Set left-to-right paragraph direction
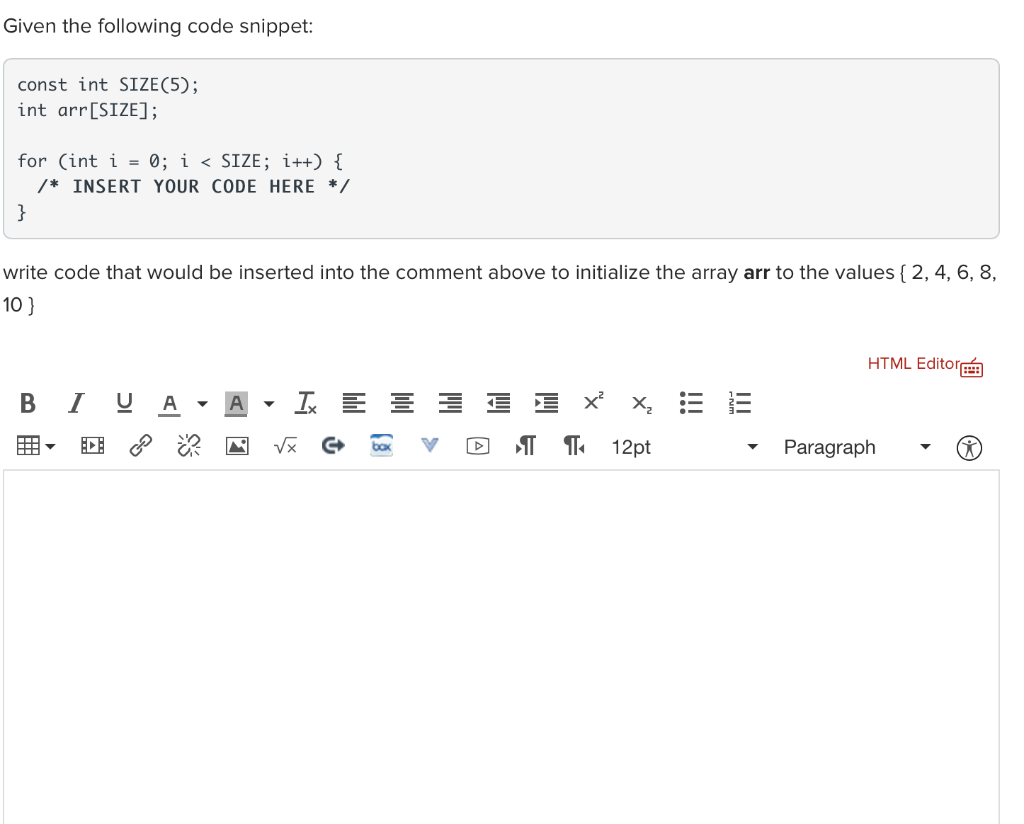The image size is (1024, 824). pos(524,446)
